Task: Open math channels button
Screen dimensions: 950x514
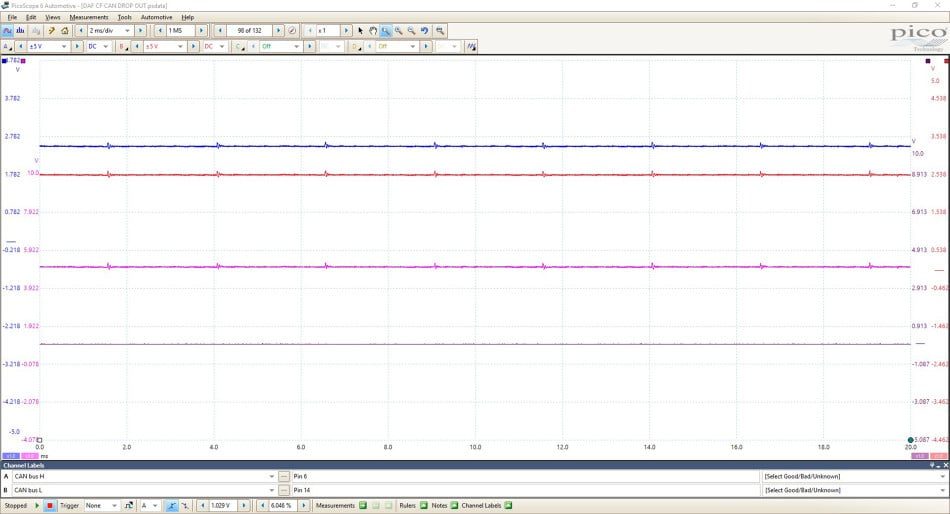Action: pyautogui.click(x=471, y=46)
